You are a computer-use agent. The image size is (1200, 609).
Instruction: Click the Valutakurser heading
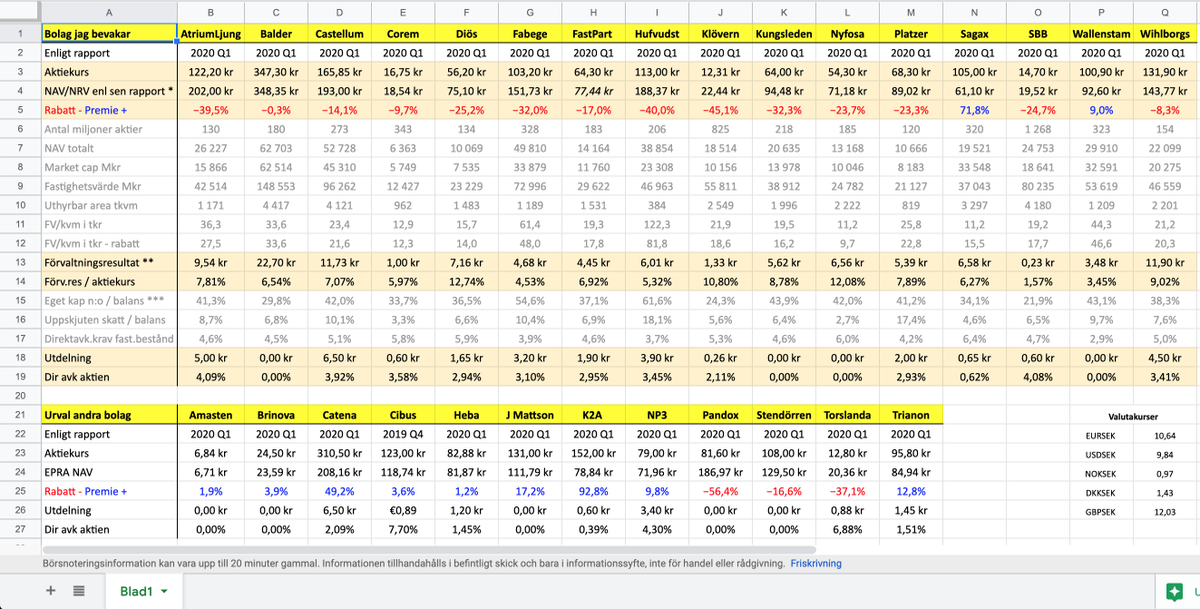coord(1133,415)
